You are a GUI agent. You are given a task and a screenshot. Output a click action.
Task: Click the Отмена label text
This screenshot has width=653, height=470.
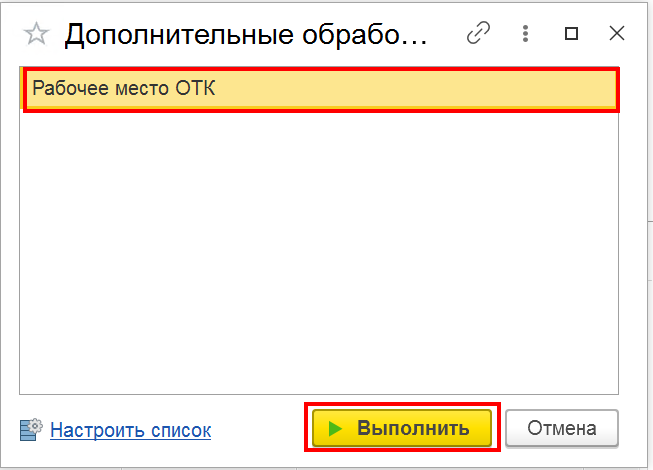click(562, 428)
